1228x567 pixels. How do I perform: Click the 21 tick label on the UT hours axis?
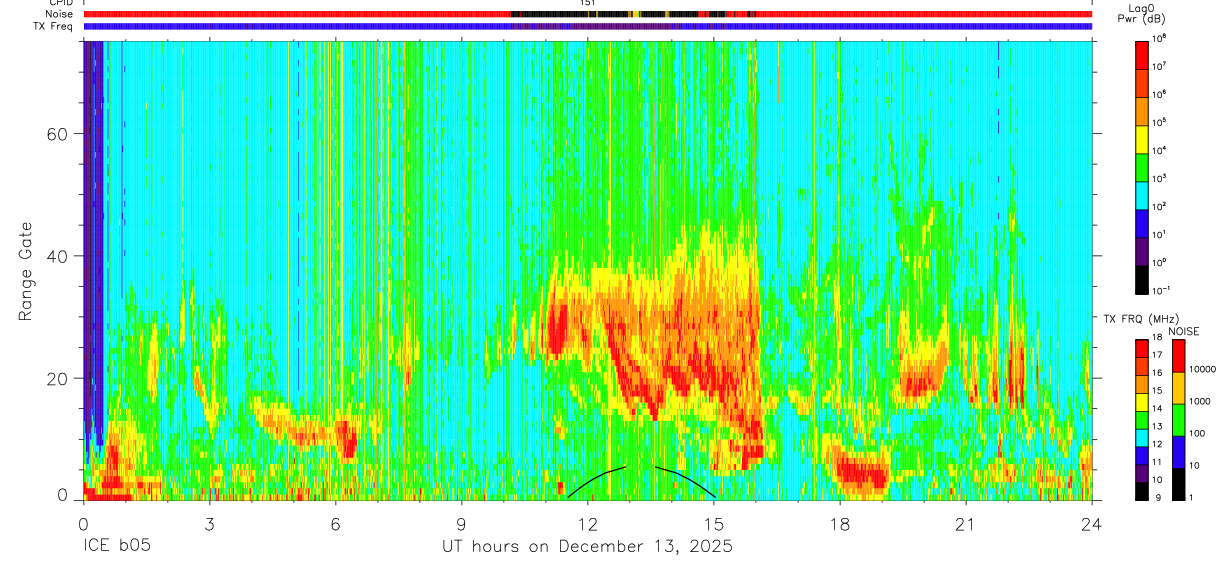tap(966, 524)
